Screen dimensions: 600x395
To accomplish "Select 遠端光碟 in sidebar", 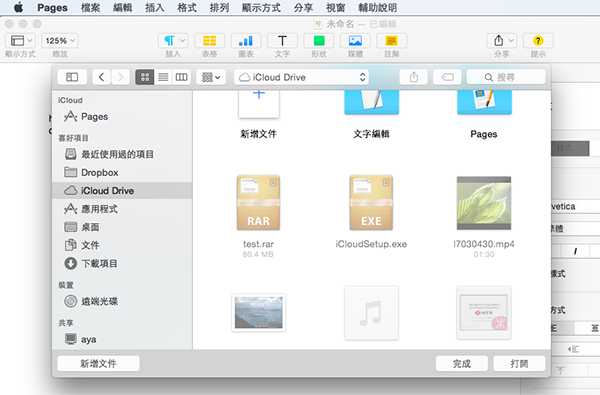I will tap(122, 301).
